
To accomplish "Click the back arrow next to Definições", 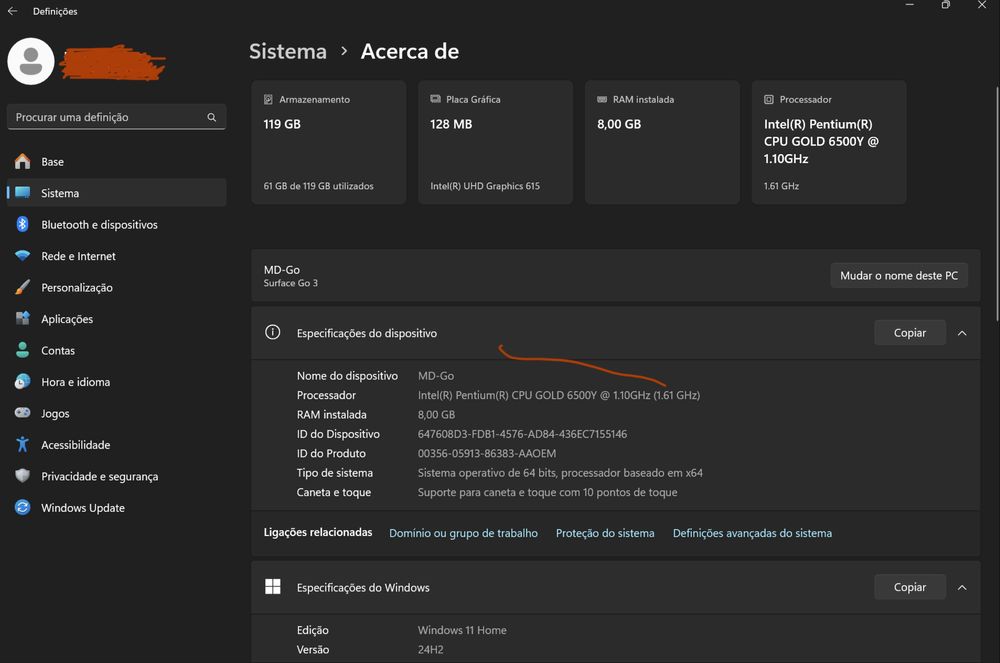I will pos(12,11).
